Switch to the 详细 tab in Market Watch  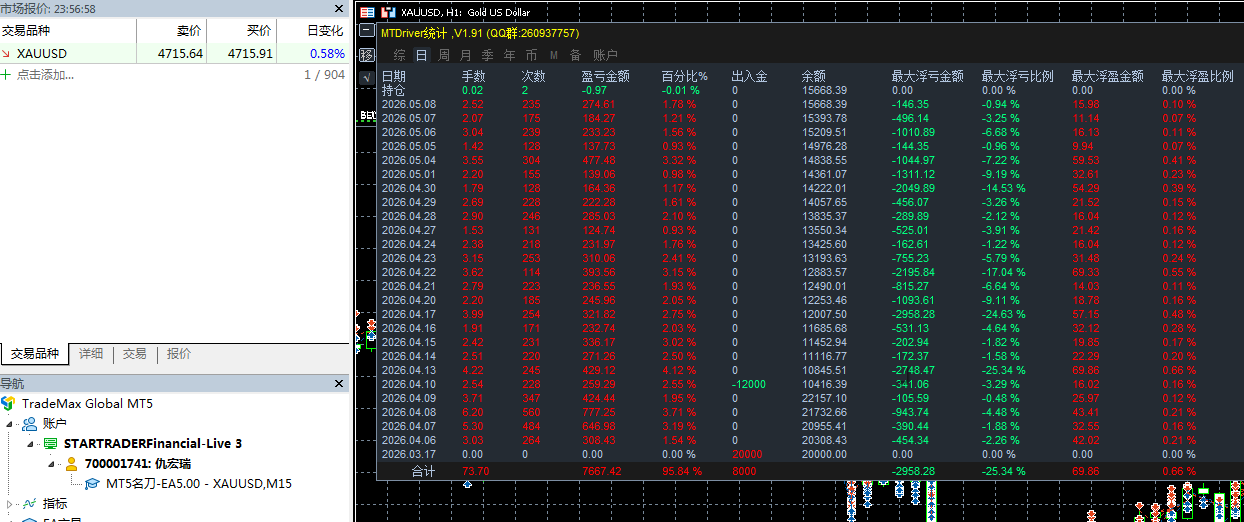(x=91, y=354)
